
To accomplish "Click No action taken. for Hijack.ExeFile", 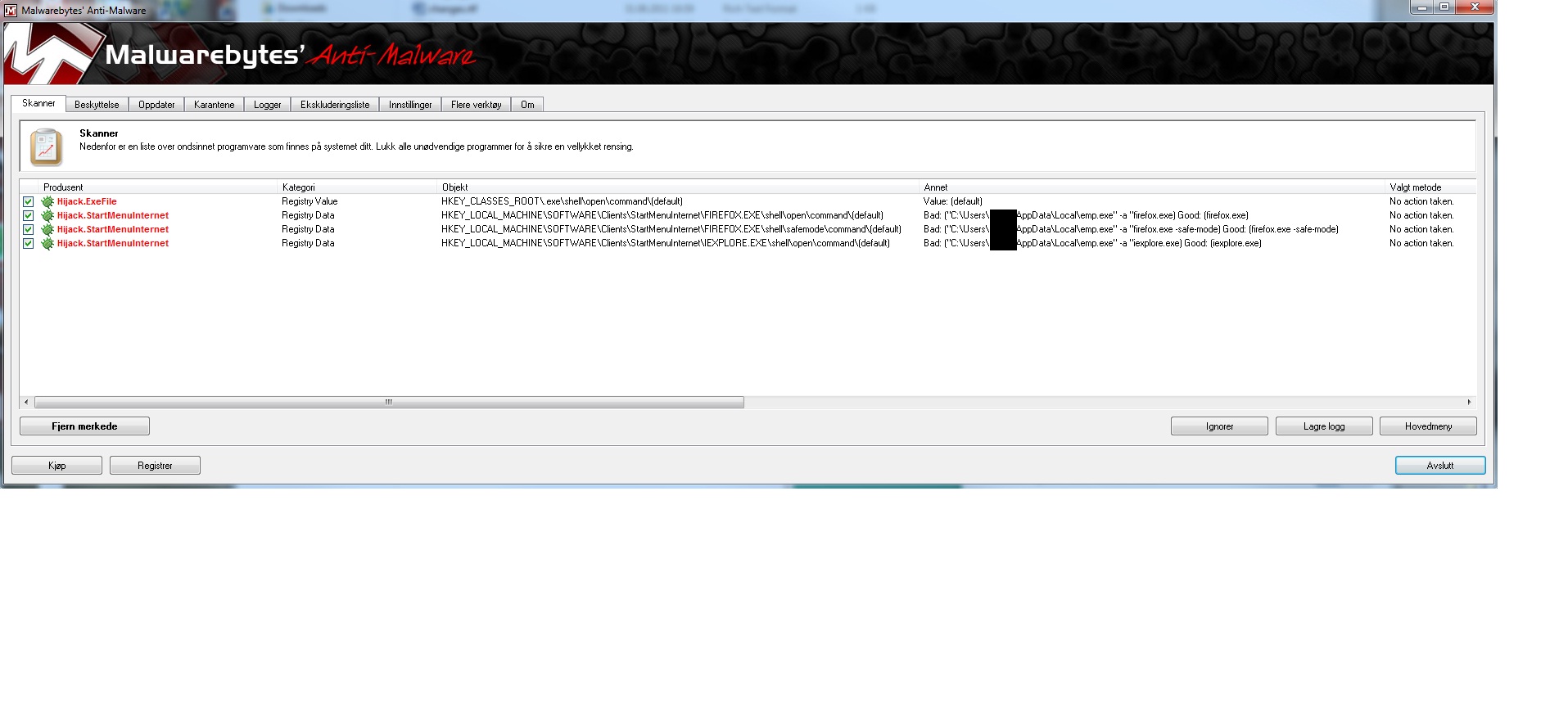I will coord(1421,201).
